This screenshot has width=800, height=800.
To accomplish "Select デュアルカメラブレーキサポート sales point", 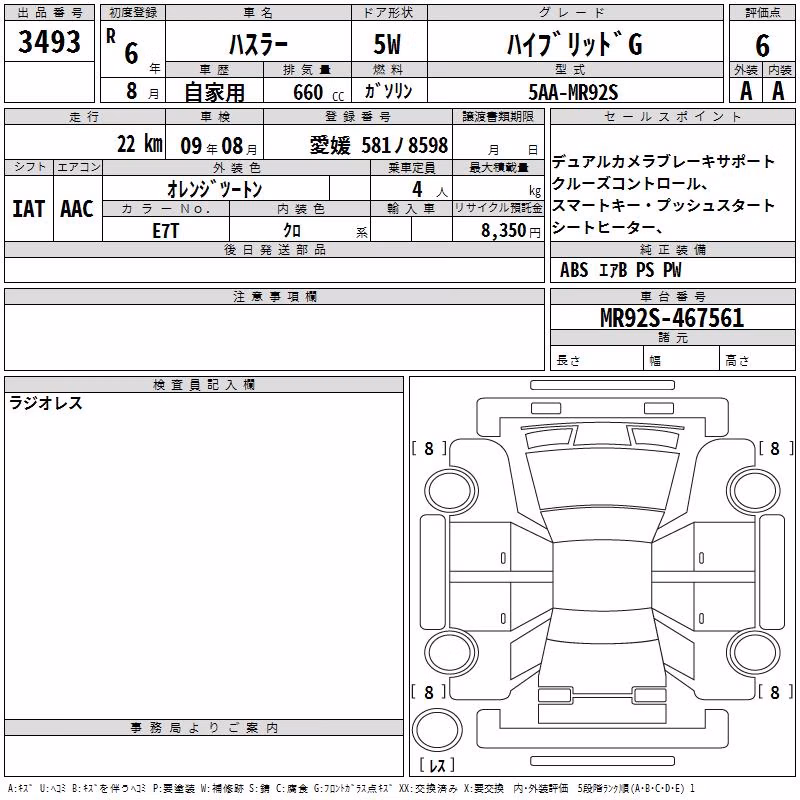I will point(663,162).
